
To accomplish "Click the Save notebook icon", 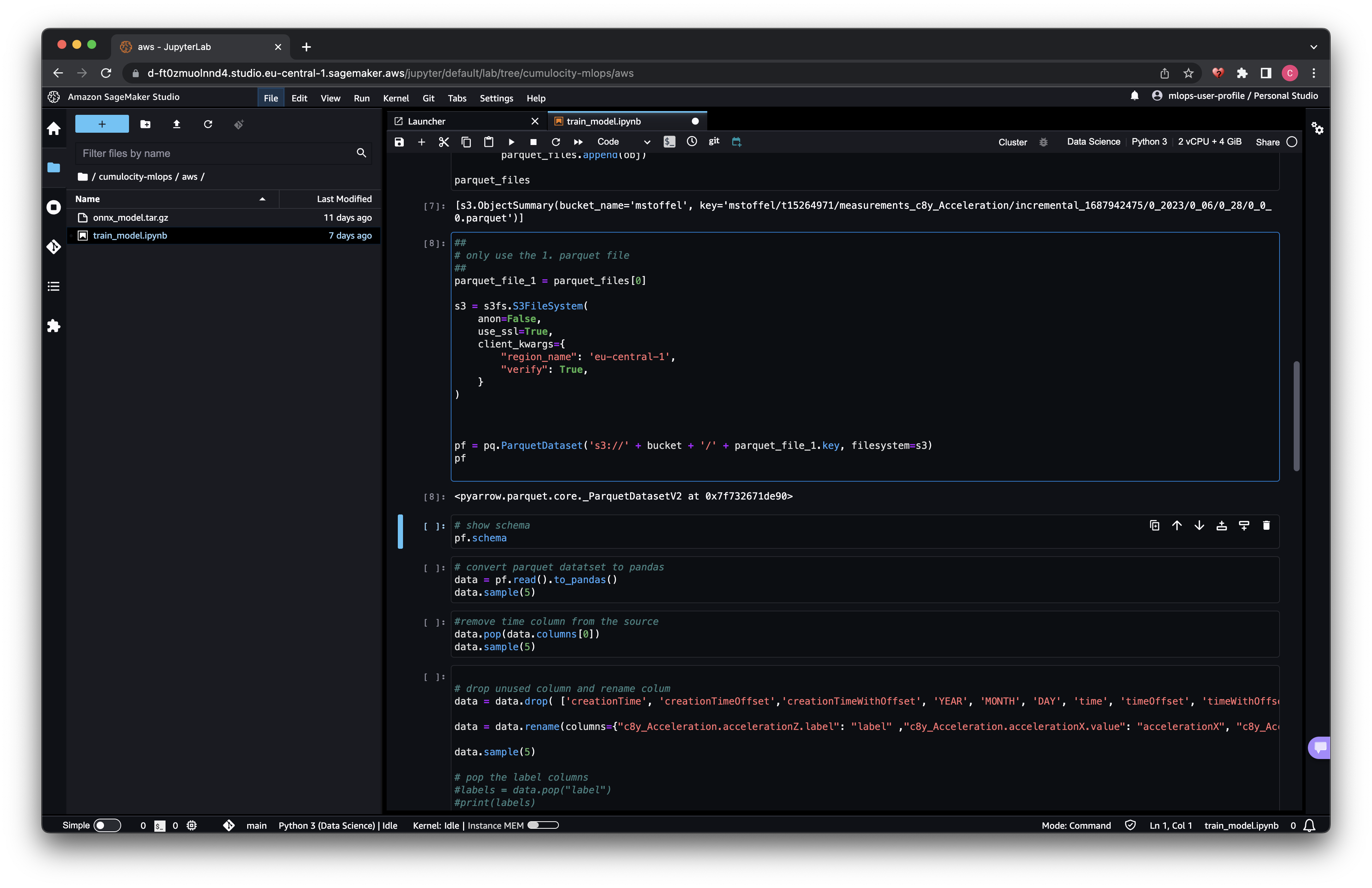I will click(x=399, y=141).
